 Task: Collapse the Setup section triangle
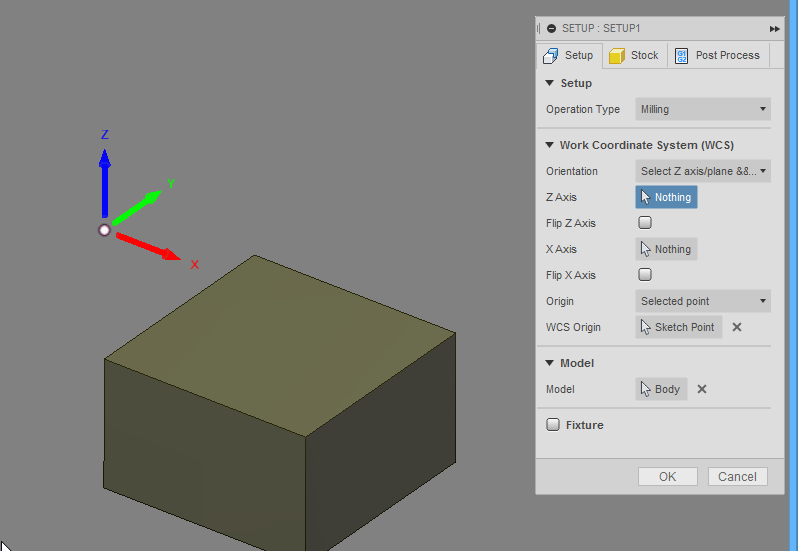coord(549,83)
